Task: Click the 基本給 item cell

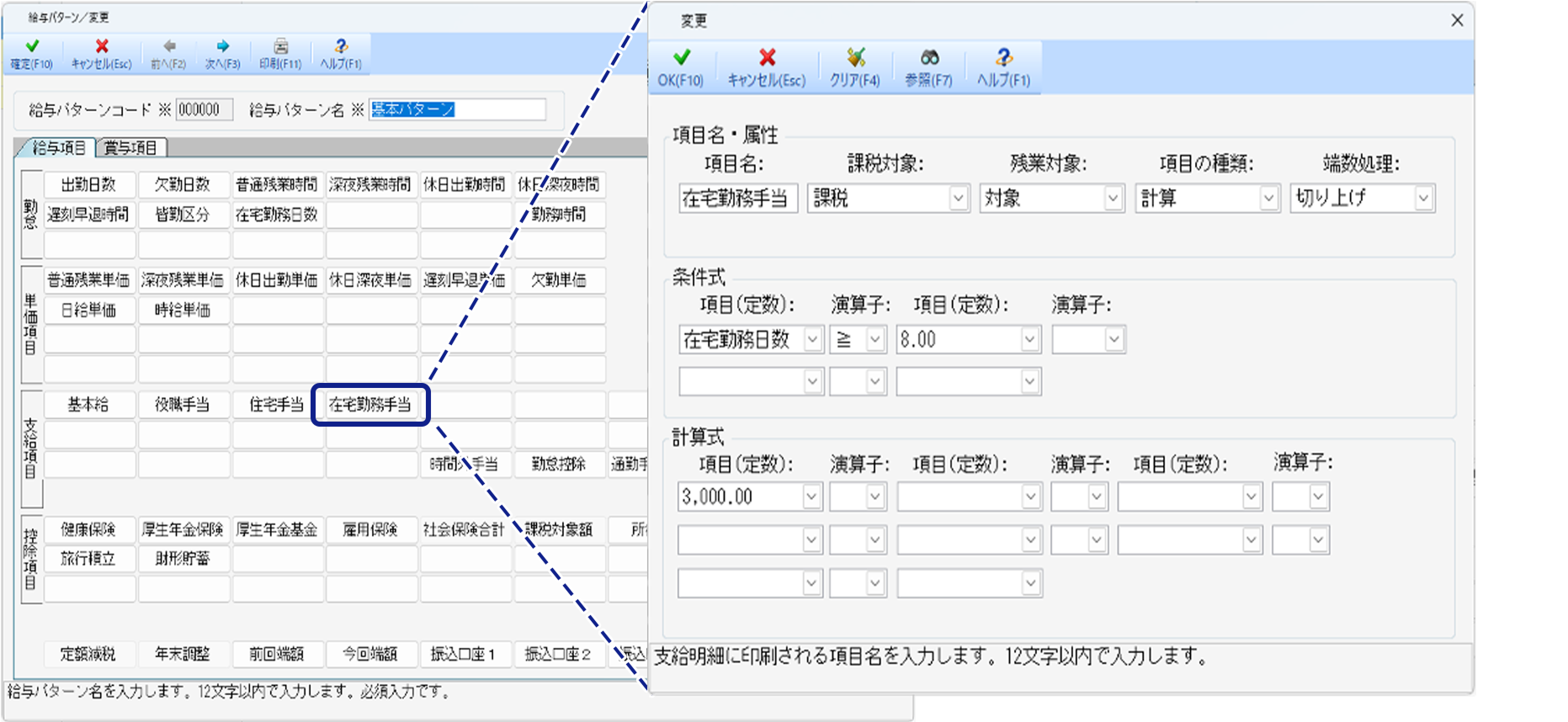Action: (x=88, y=405)
